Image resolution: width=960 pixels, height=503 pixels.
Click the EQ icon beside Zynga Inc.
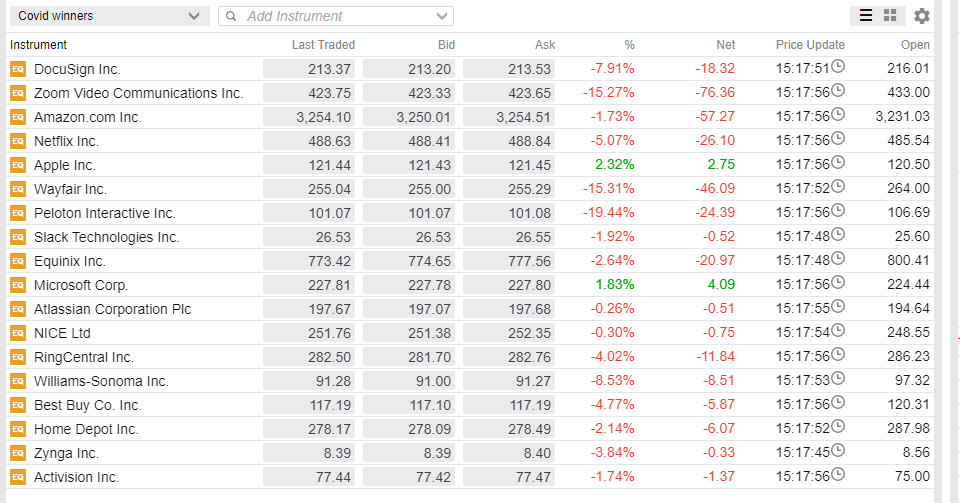click(x=17, y=453)
